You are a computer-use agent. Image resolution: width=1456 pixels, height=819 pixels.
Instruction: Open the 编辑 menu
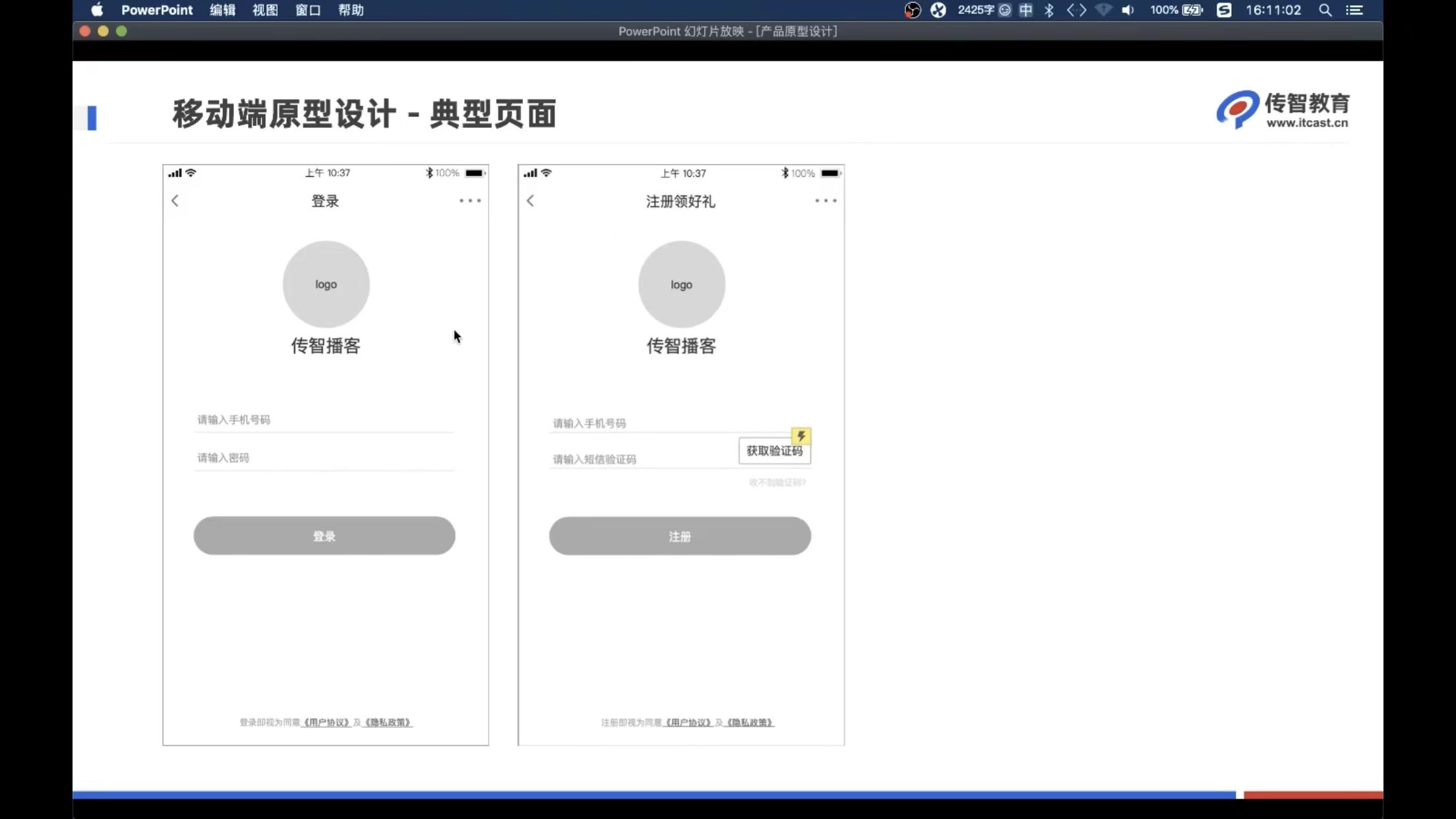222,10
